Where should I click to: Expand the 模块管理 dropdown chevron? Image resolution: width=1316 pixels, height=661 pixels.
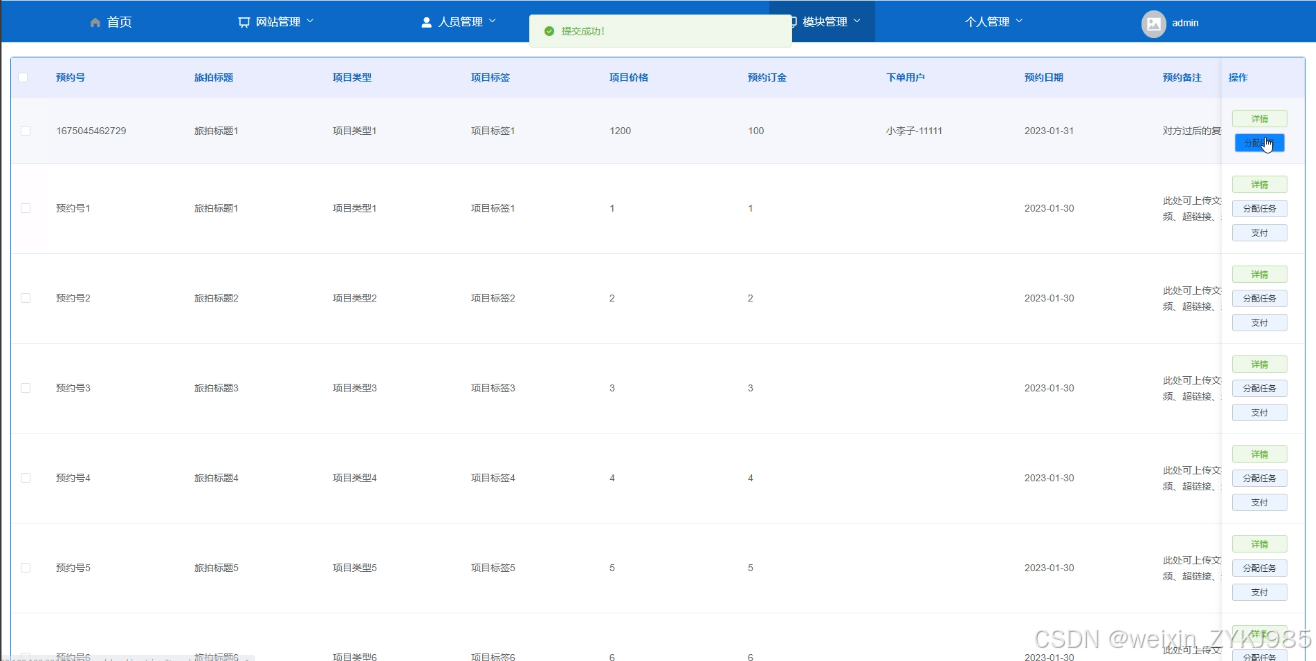tap(857, 21)
